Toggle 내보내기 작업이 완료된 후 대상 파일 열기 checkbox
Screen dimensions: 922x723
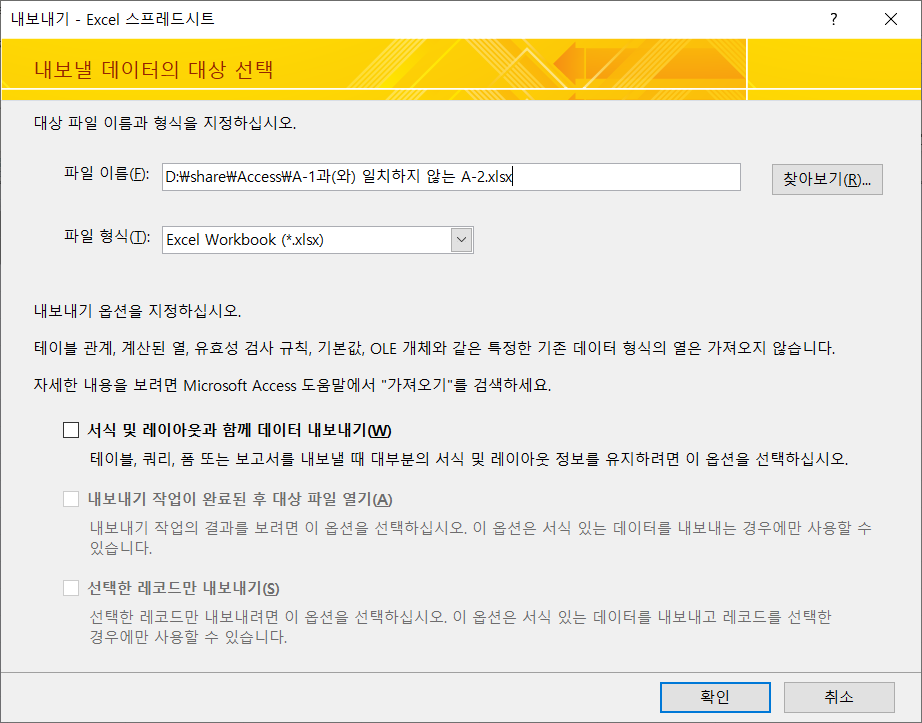click(71, 499)
